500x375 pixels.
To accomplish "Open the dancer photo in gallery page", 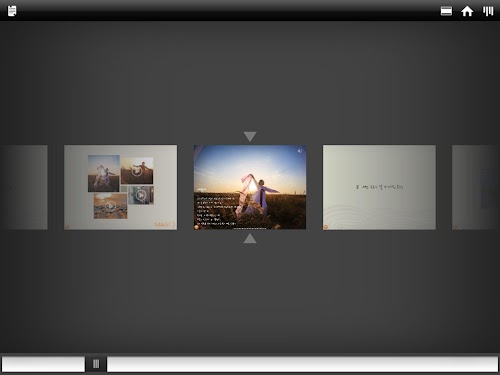I will point(104,173).
